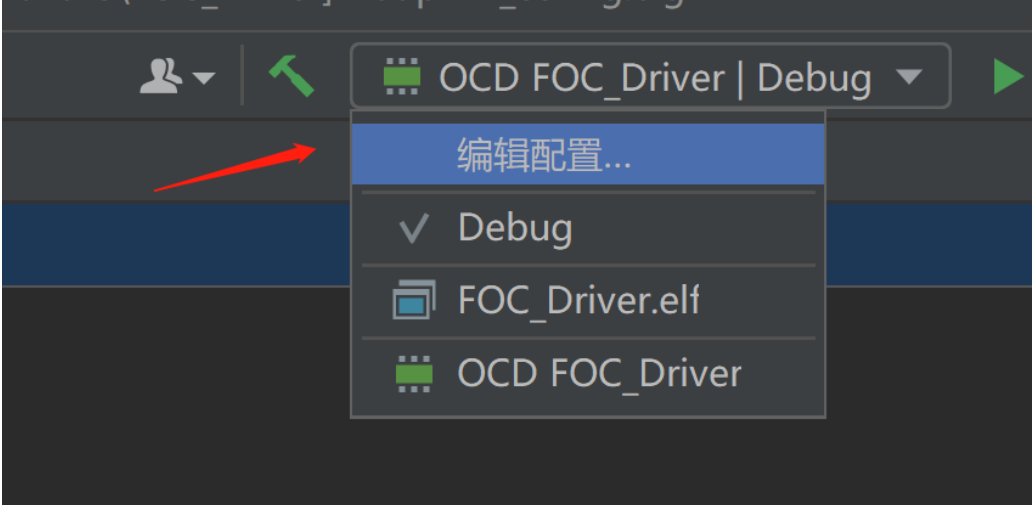Click the partially visible title text at top
Image resolution: width=1032 pixels, height=505 pixels.
(x=342, y=5)
